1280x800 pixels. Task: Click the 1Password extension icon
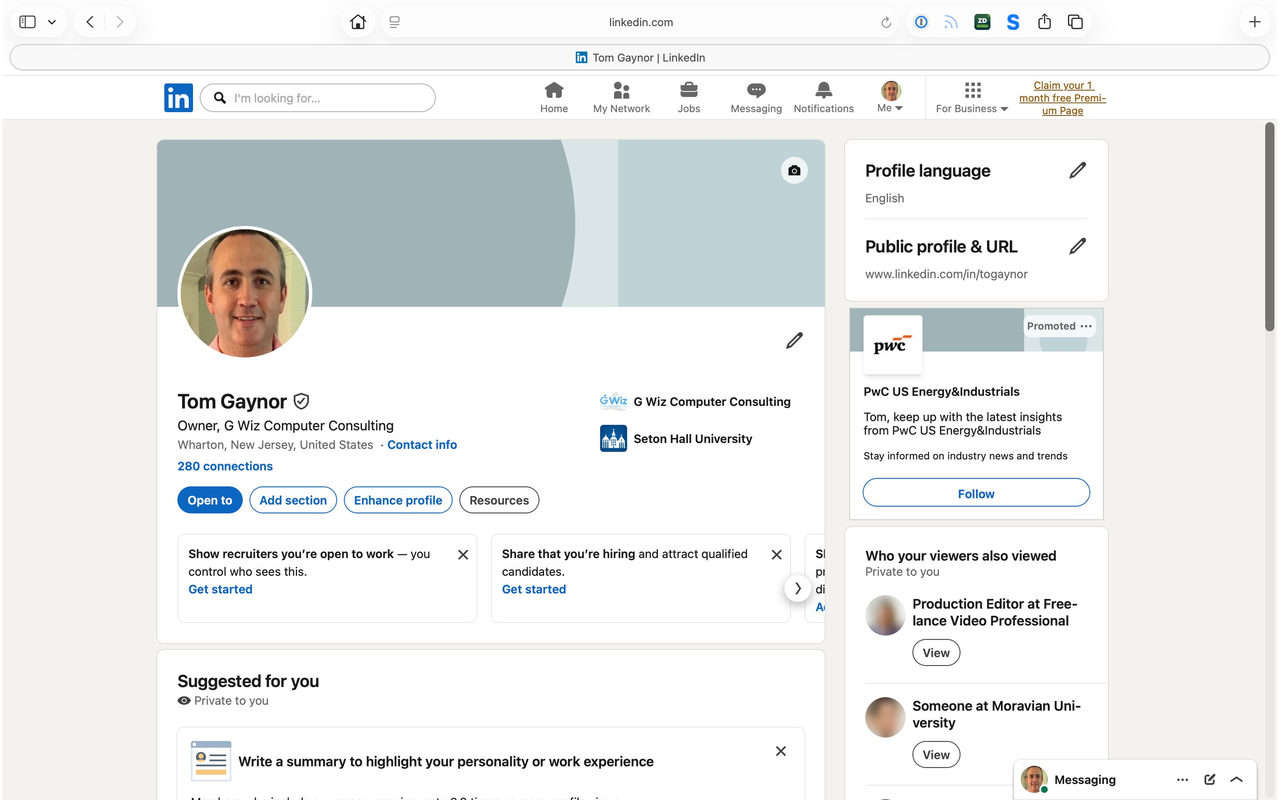pyautogui.click(x=921, y=22)
